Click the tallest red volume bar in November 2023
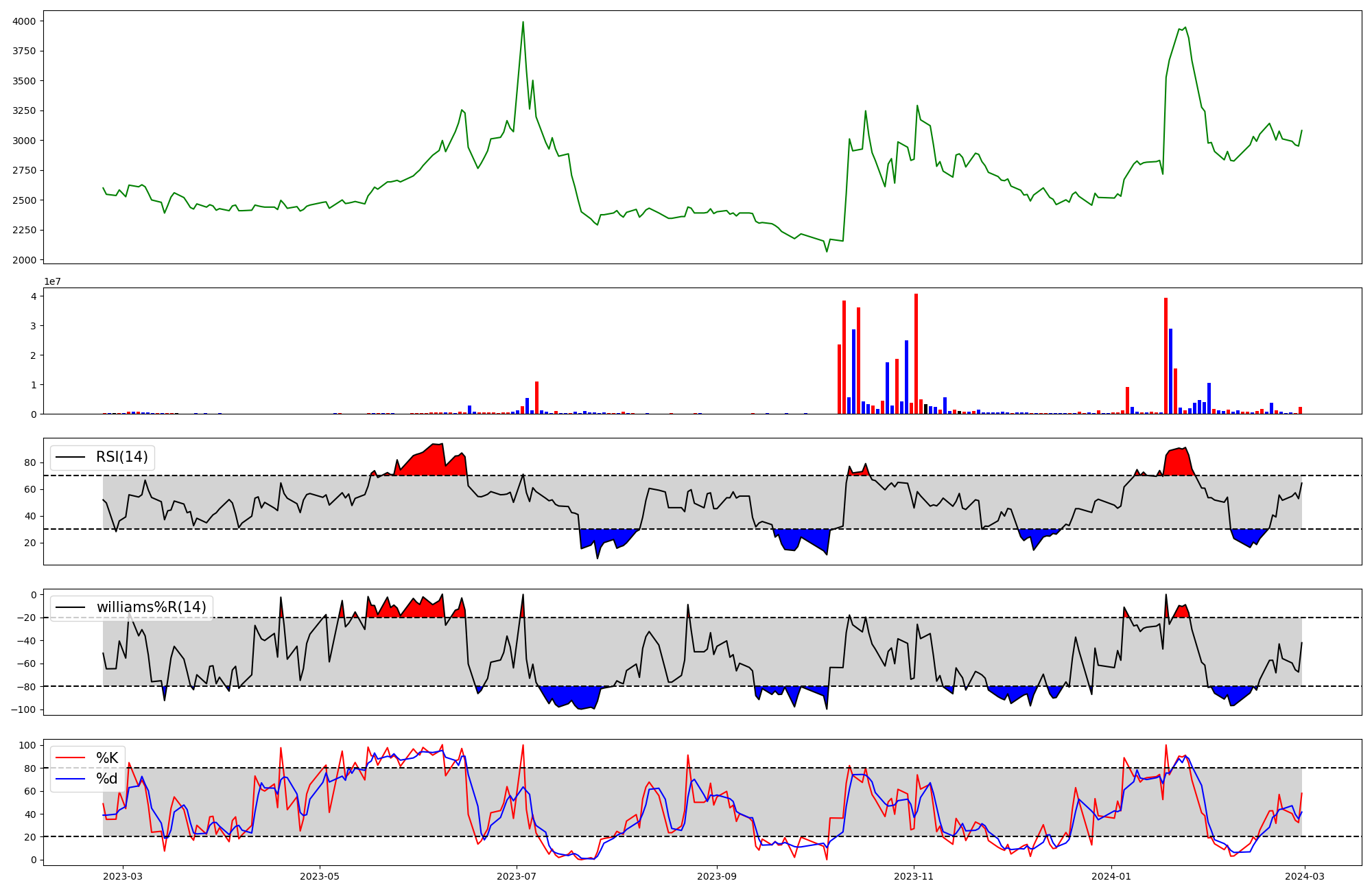 [x=916, y=353]
